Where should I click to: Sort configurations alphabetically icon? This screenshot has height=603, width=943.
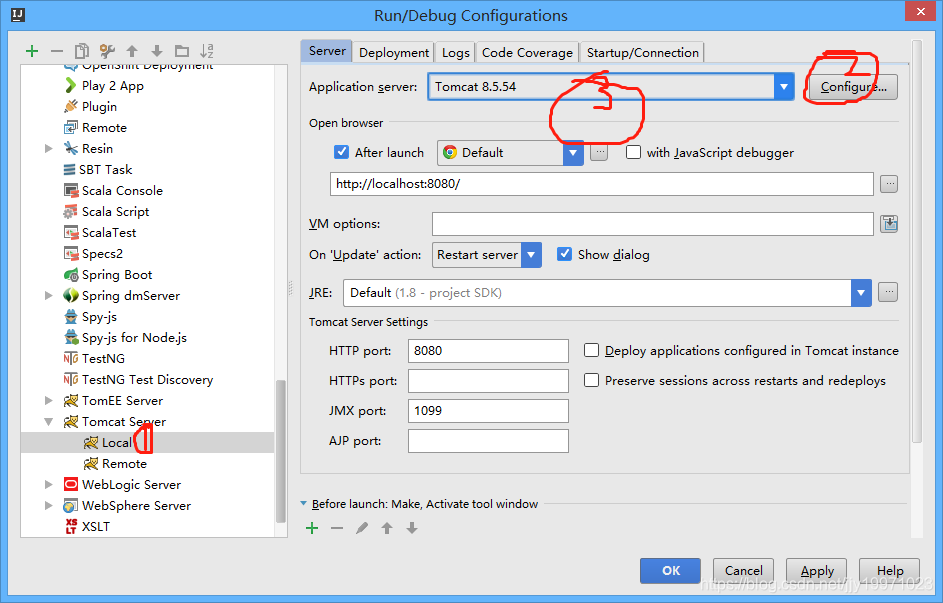click(207, 51)
